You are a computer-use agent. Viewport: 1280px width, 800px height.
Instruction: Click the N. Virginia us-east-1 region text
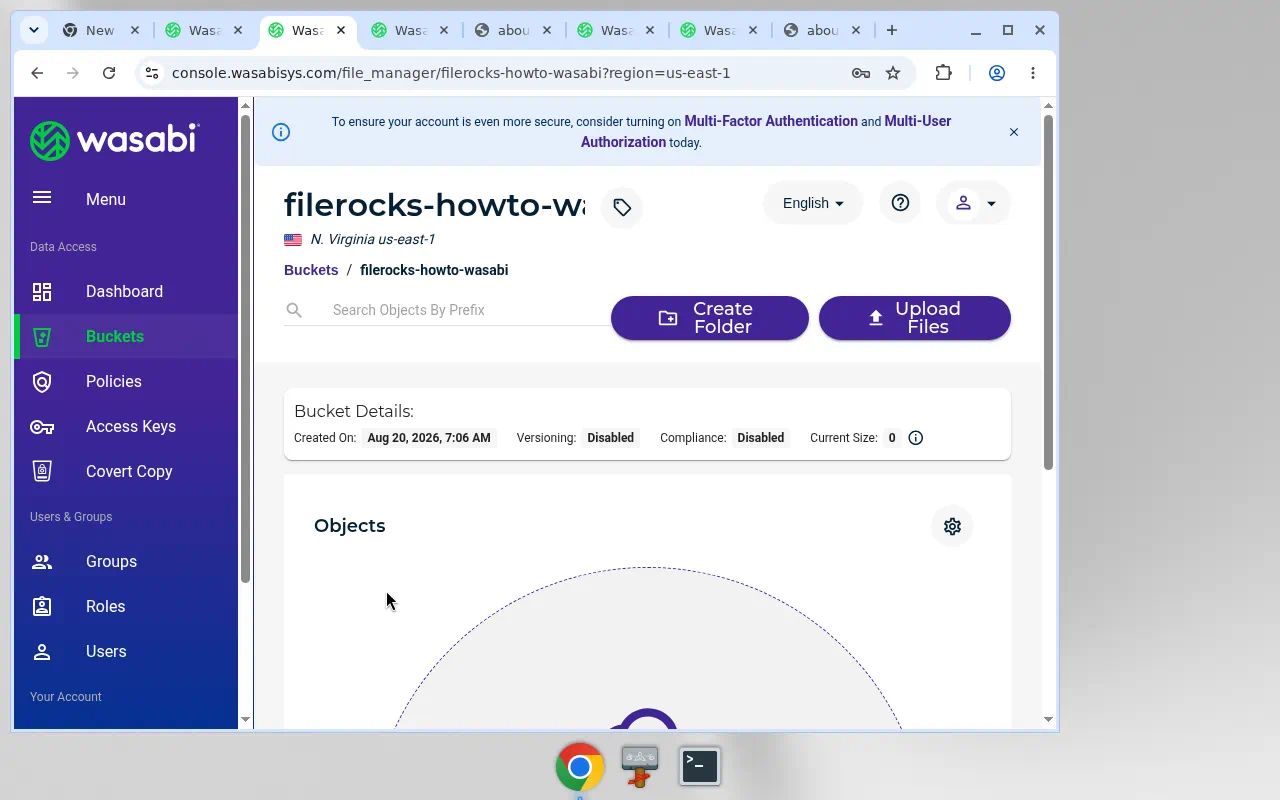[372, 239]
